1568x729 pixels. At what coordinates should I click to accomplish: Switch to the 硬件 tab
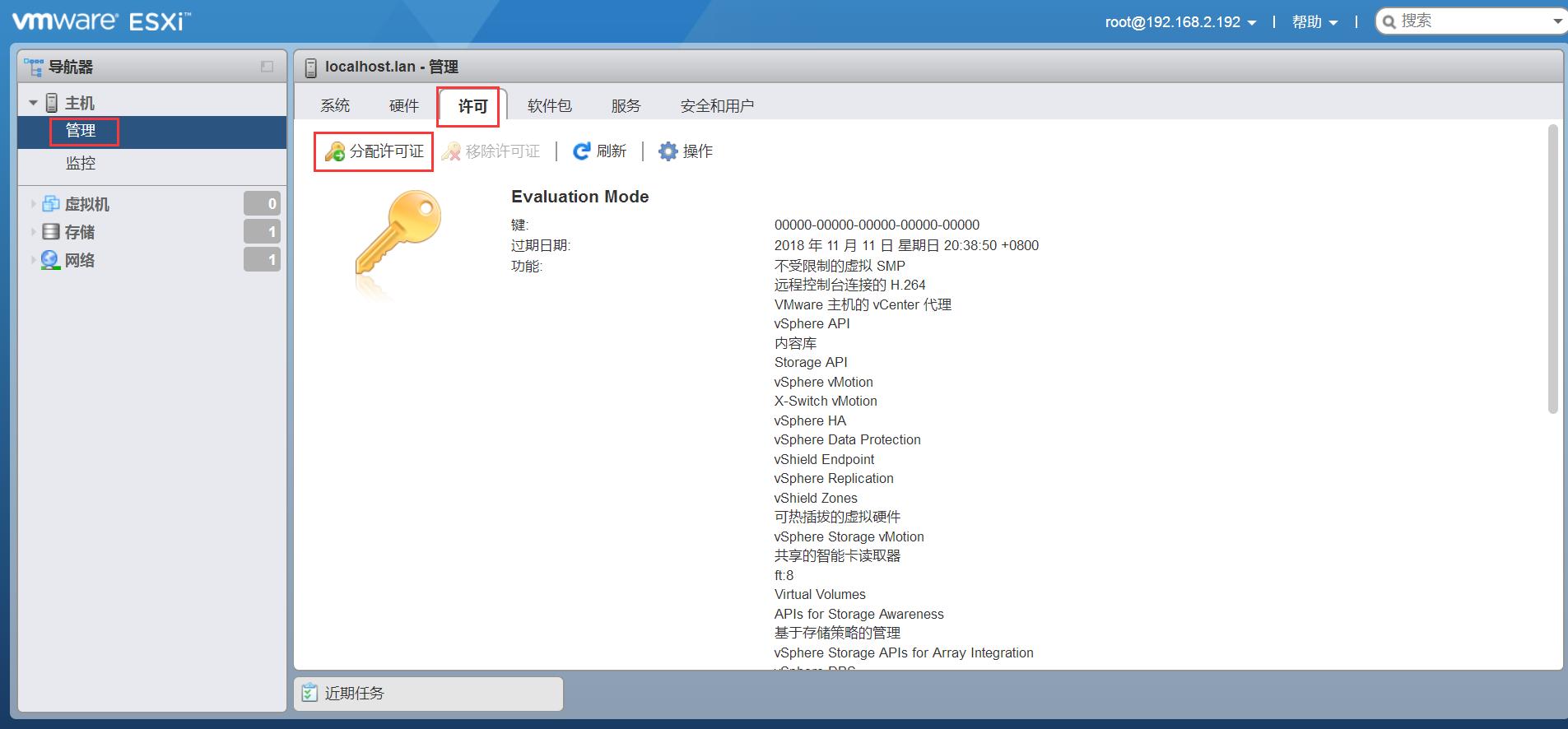(404, 105)
